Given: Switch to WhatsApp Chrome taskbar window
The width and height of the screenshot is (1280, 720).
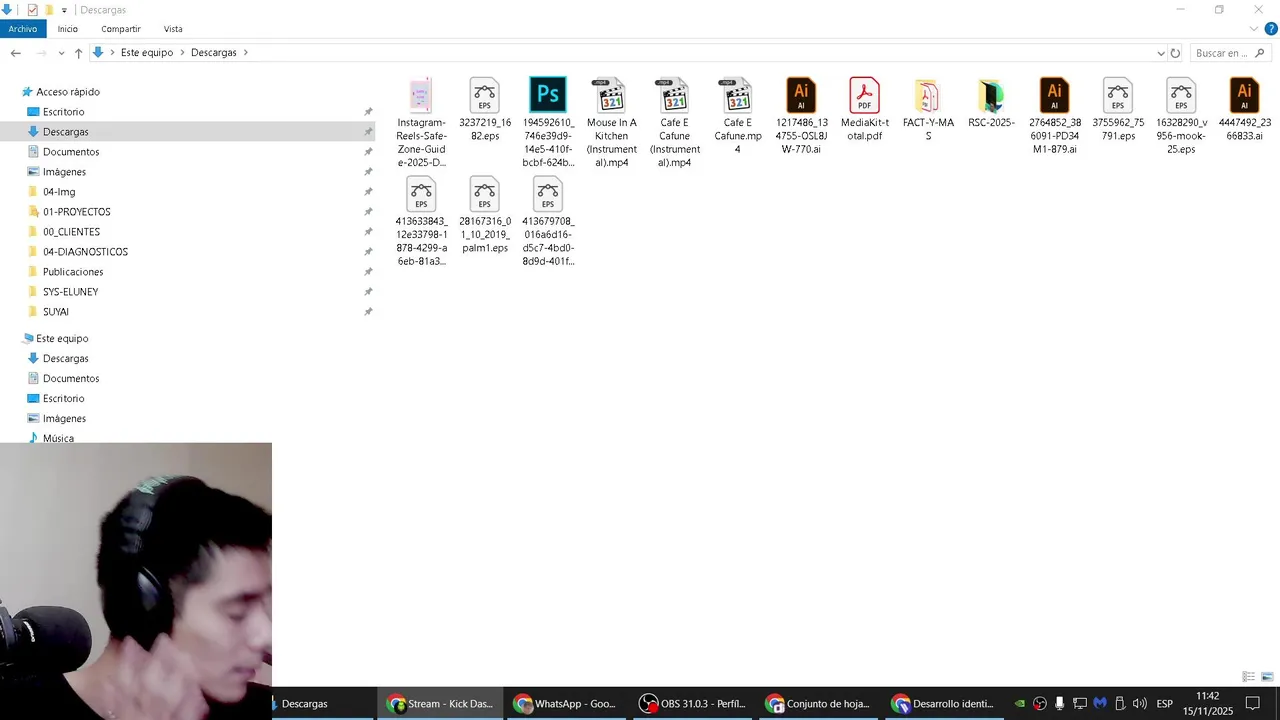Looking at the screenshot, I should pyautogui.click(x=565, y=704).
